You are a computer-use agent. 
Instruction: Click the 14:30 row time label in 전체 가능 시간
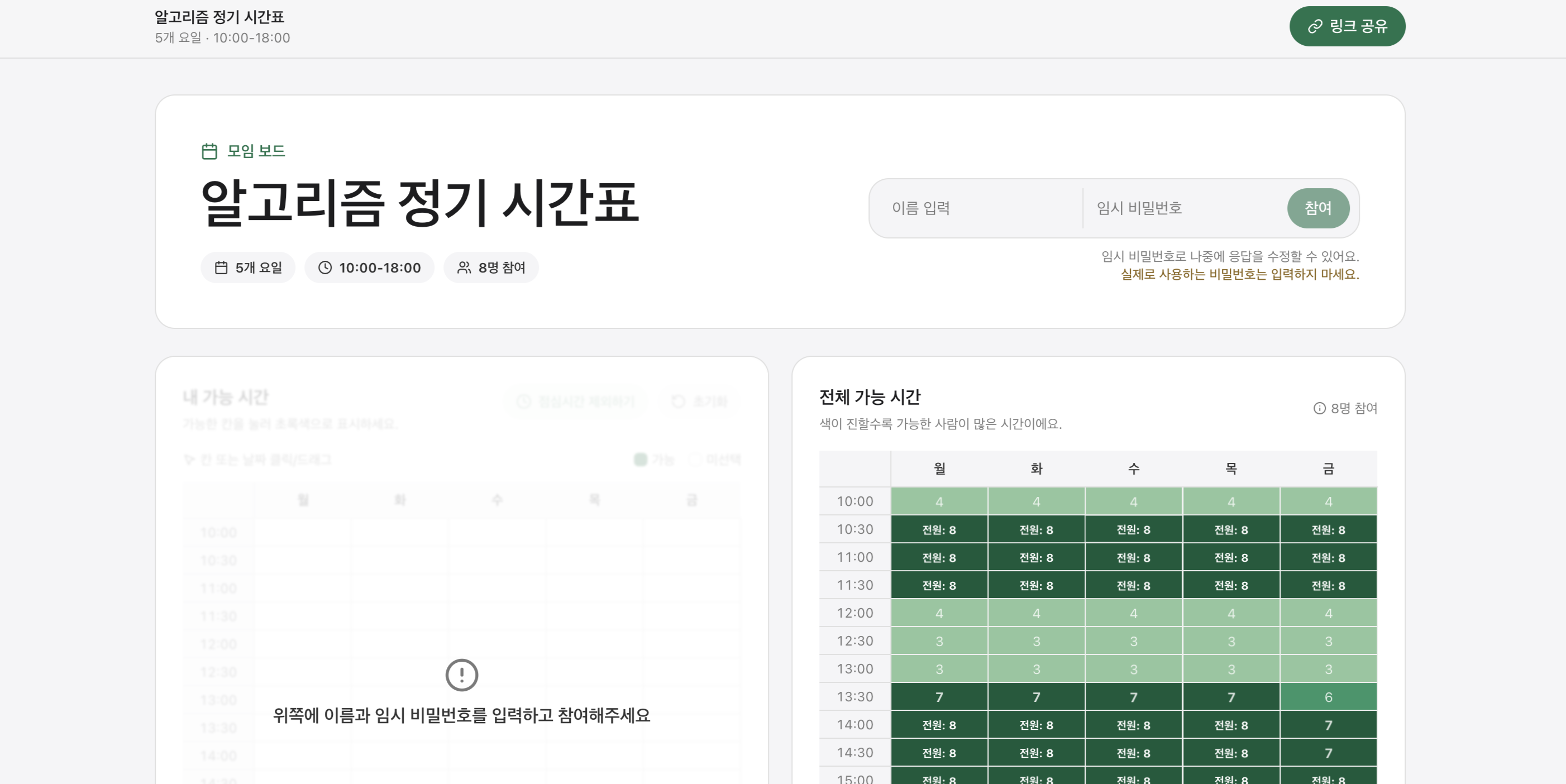click(x=854, y=753)
